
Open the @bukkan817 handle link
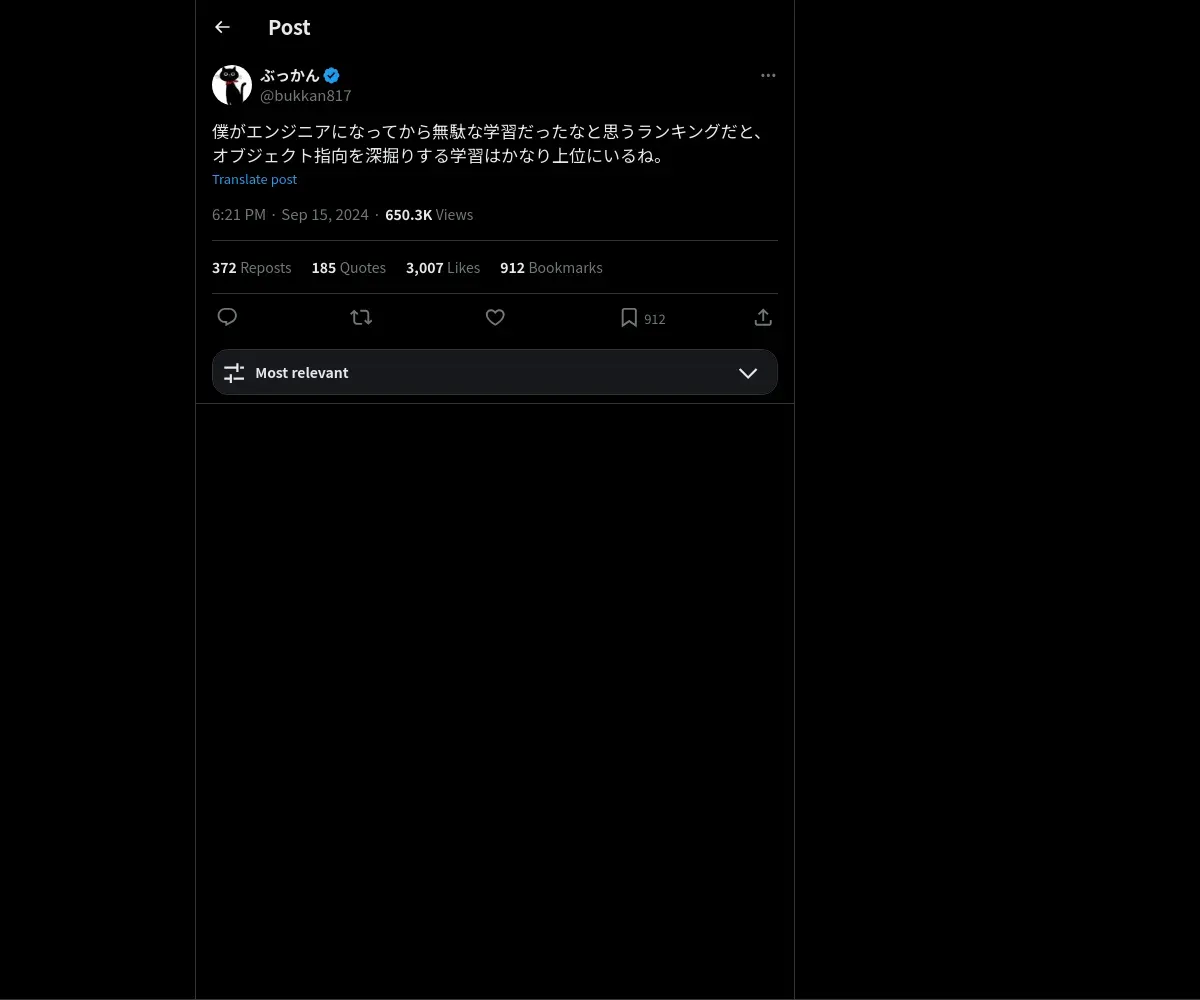(306, 96)
